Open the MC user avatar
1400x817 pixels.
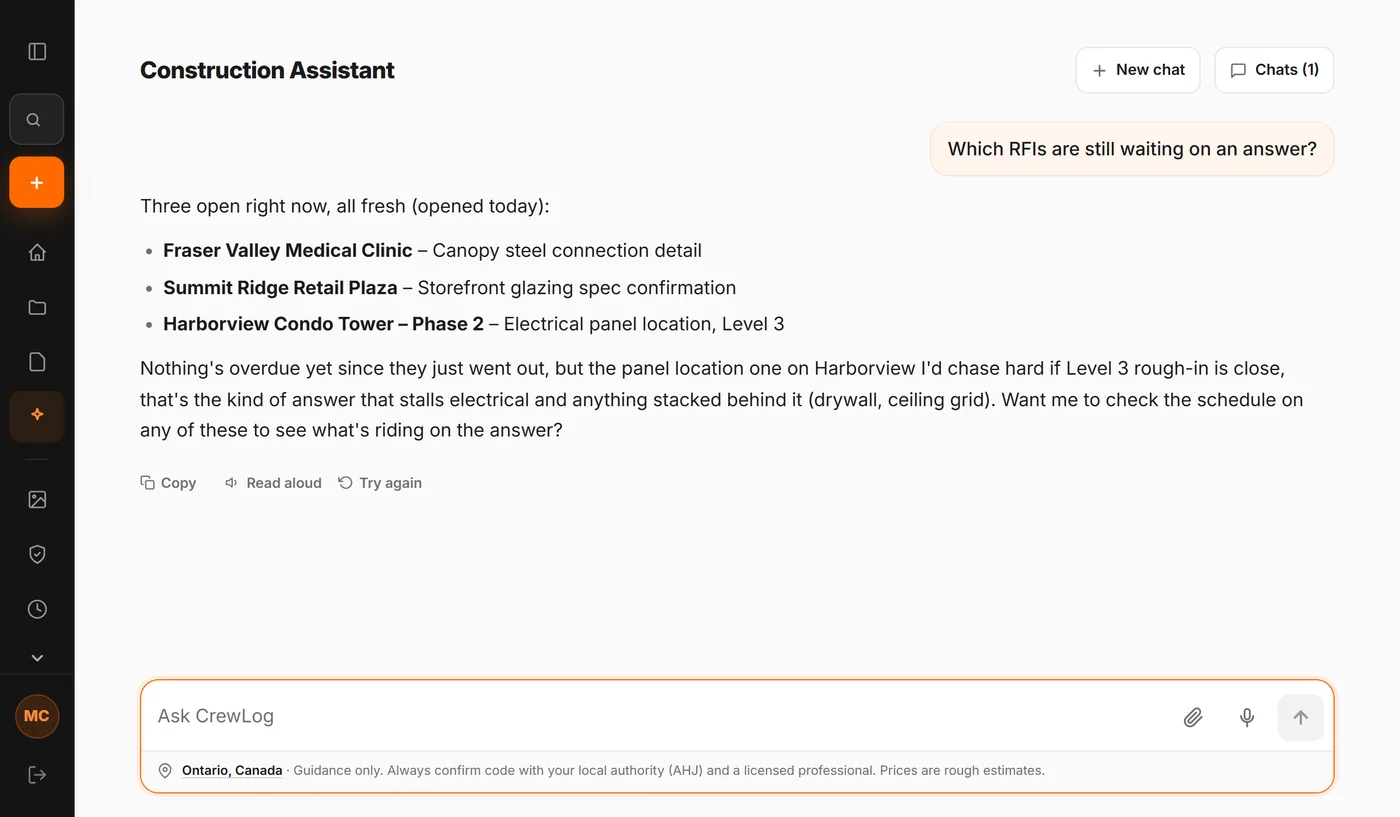(37, 716)
